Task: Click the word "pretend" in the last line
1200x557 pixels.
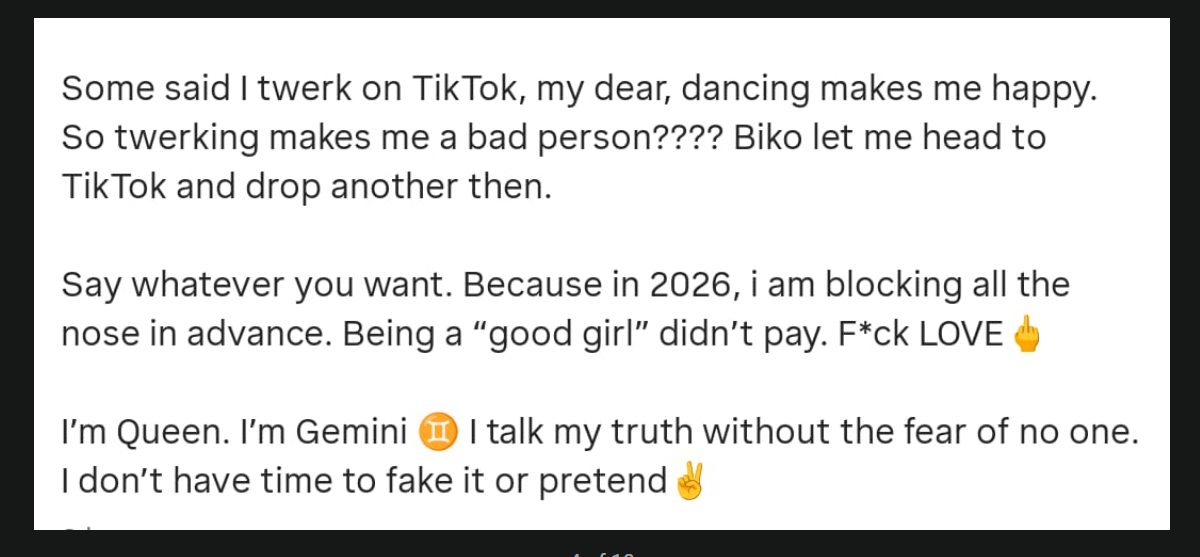Action: 603,481
